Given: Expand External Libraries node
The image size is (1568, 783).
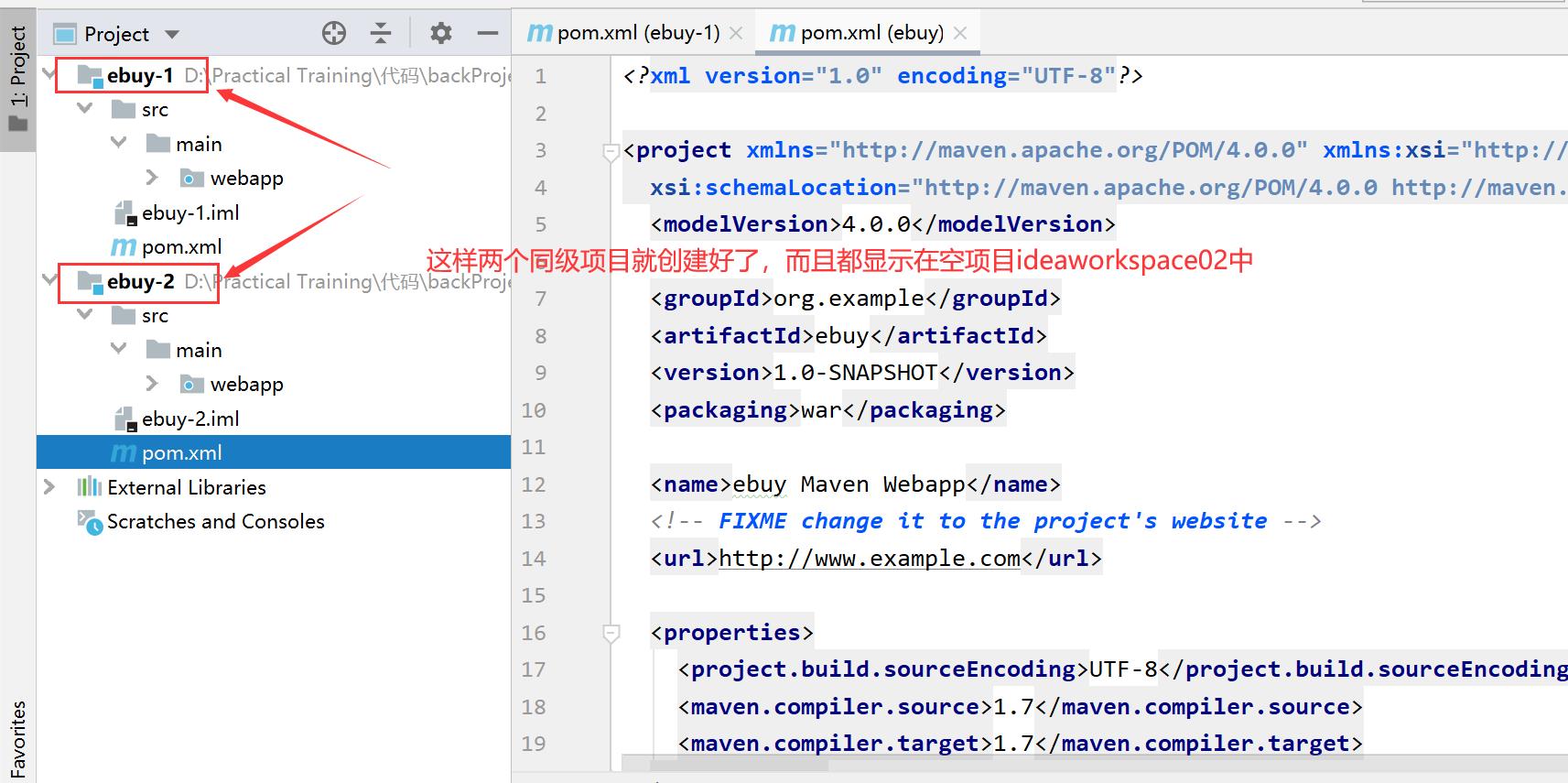Looking at the screenshot, I should [49, 486].
